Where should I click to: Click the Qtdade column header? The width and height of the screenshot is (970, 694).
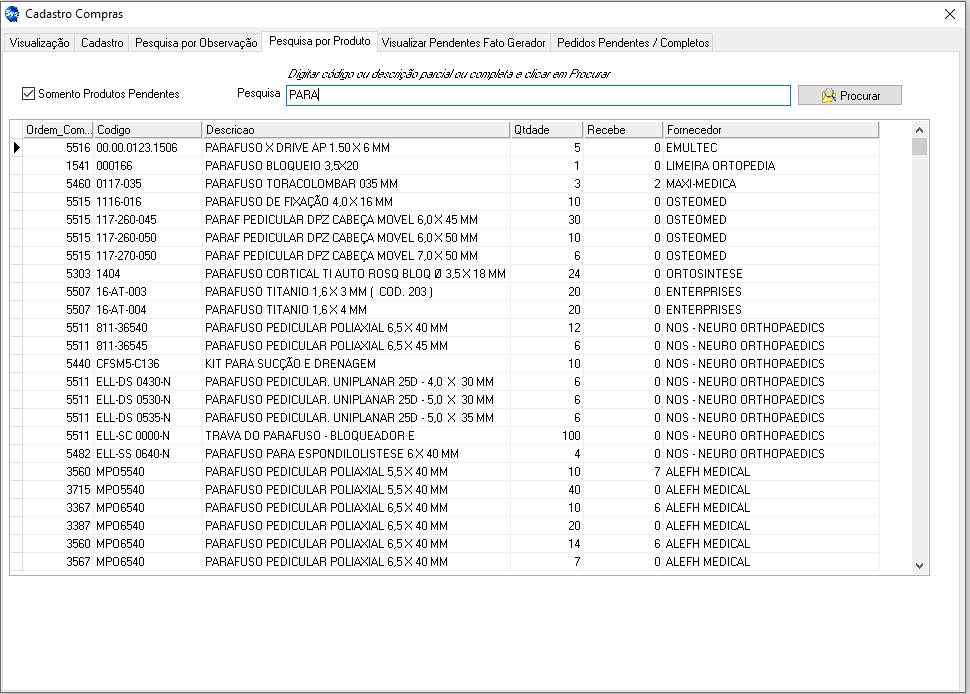(x=546, y=130)
